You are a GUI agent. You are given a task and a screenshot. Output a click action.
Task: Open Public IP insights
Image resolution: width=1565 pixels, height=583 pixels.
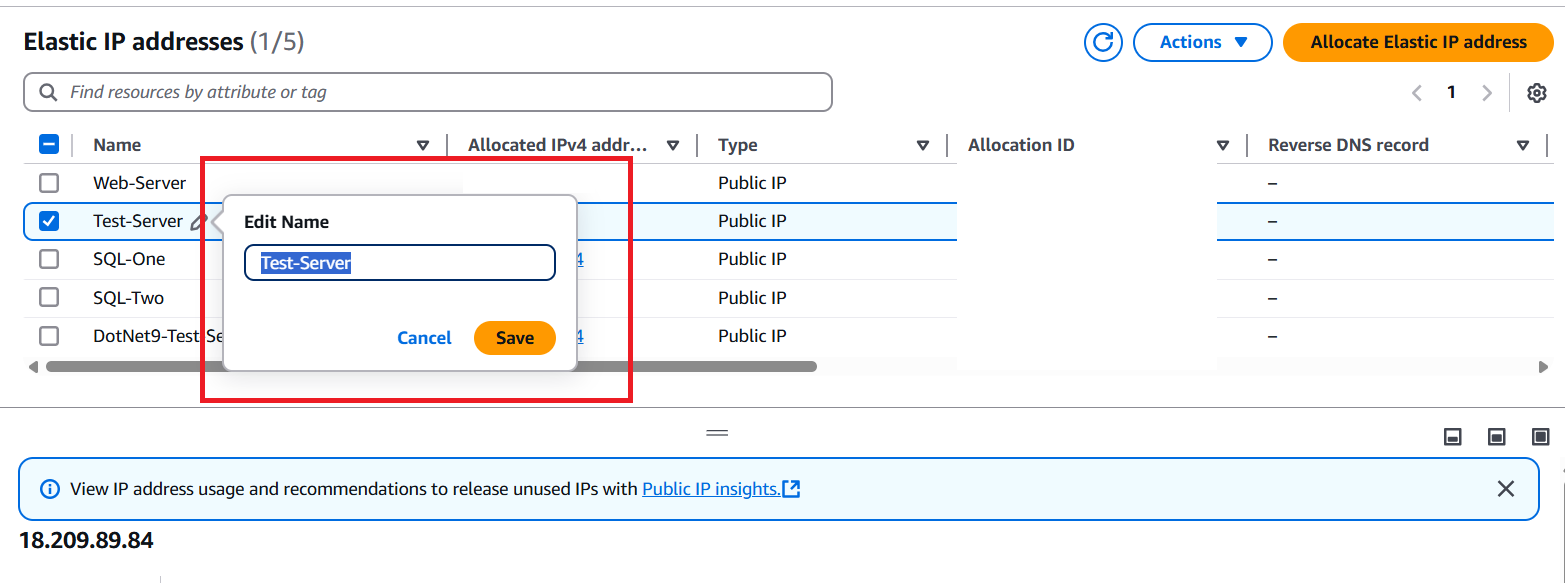[x=712, y=488]
